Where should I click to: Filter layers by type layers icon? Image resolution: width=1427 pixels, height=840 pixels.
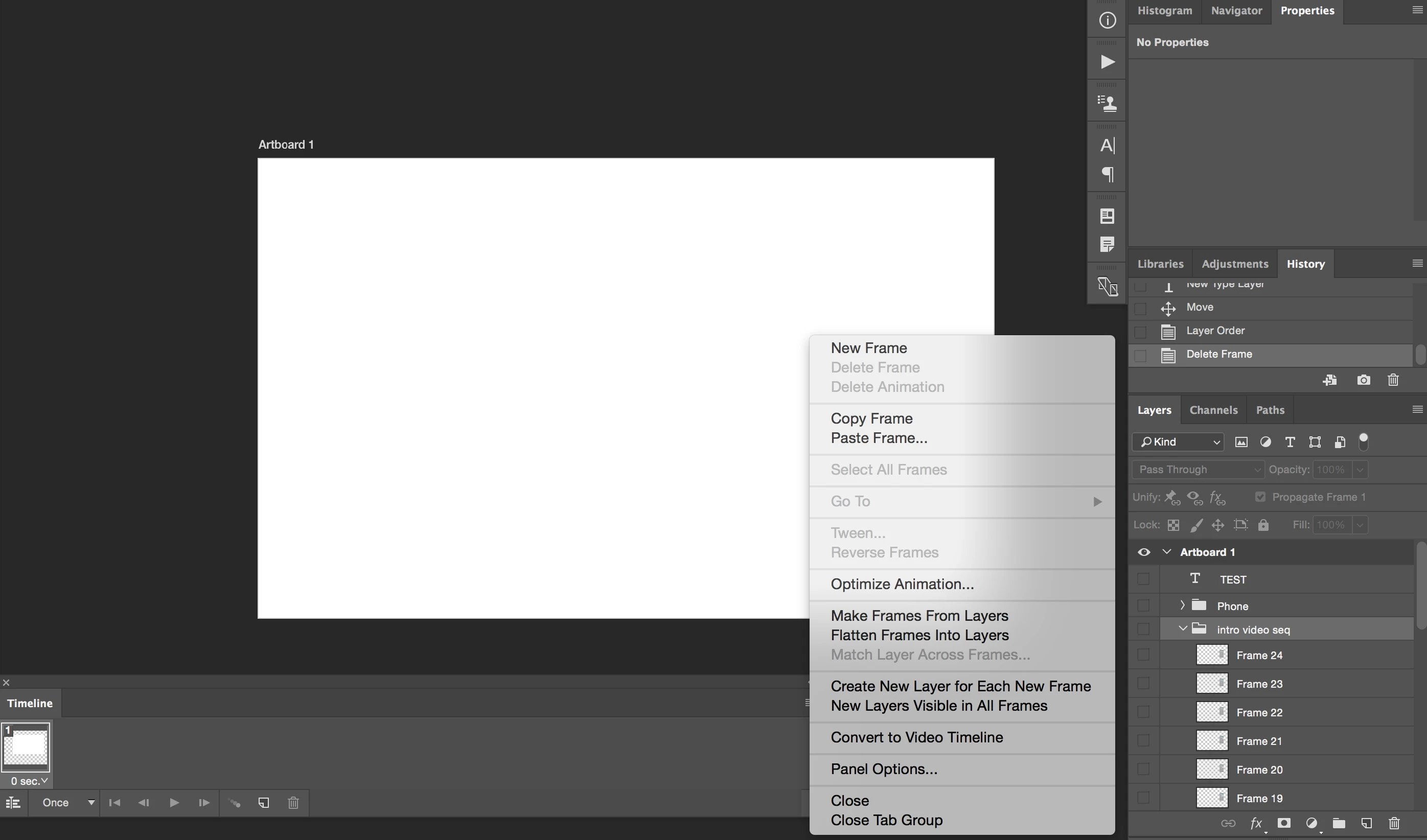click(x=1290, y=442)
